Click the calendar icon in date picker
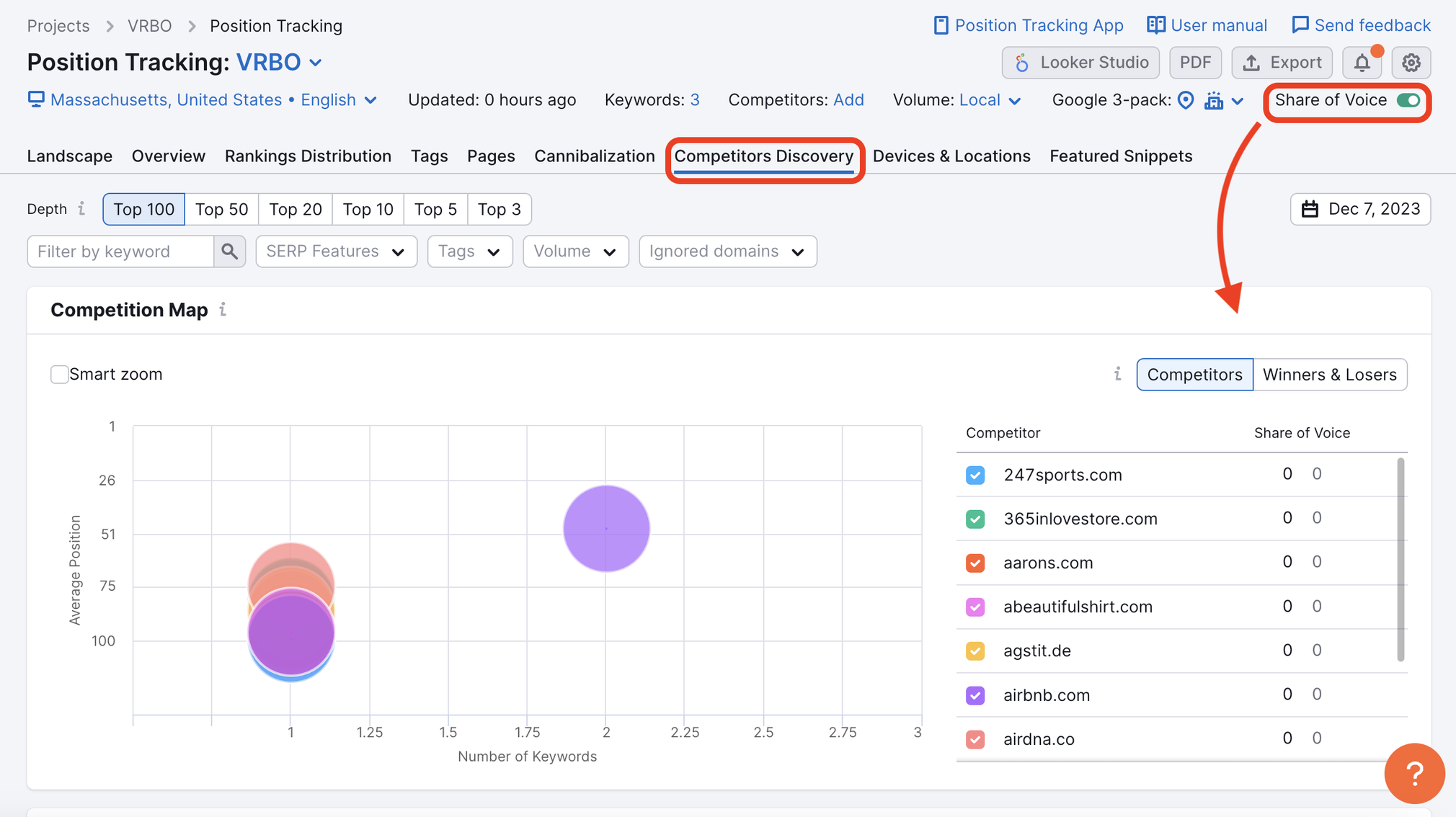 tap(1310, 209)
